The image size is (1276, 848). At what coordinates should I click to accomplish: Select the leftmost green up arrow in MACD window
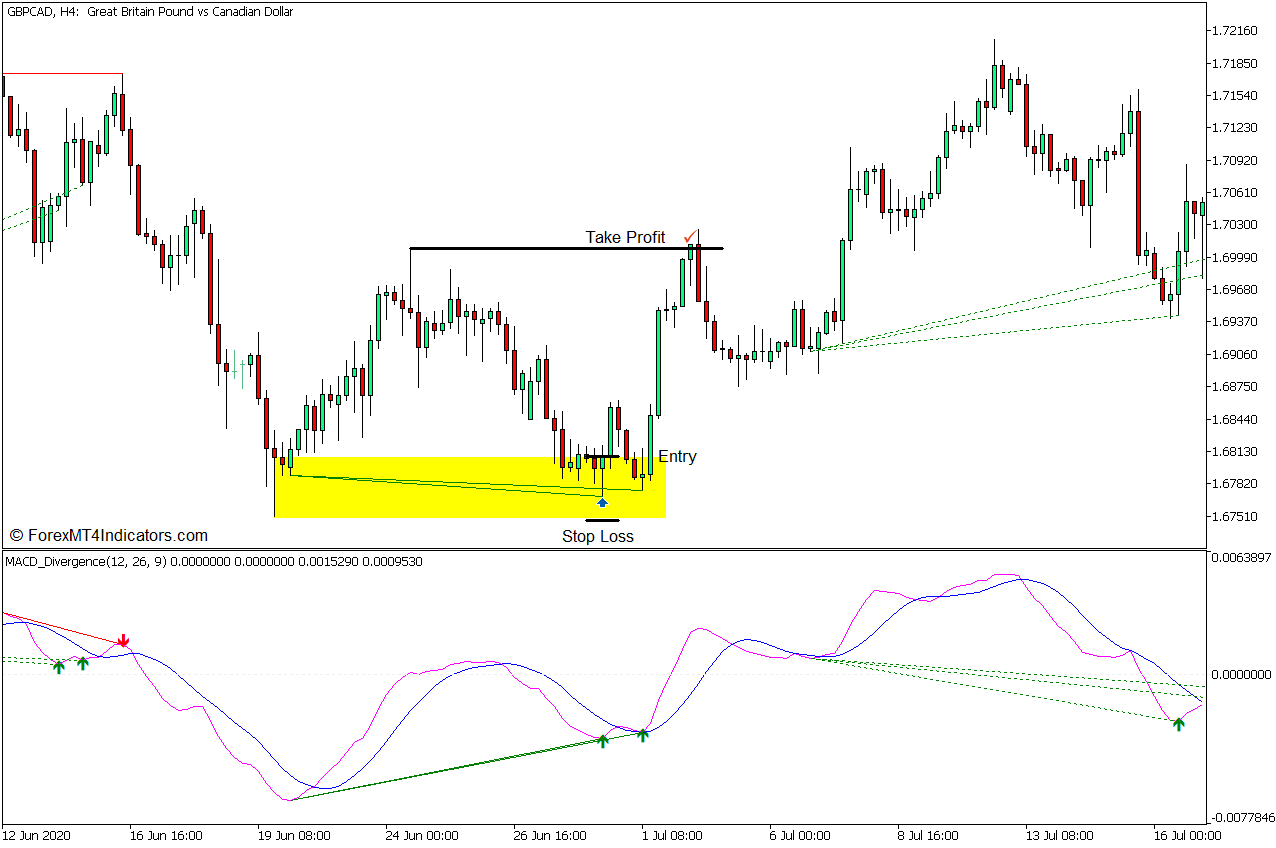click(59, 667)
